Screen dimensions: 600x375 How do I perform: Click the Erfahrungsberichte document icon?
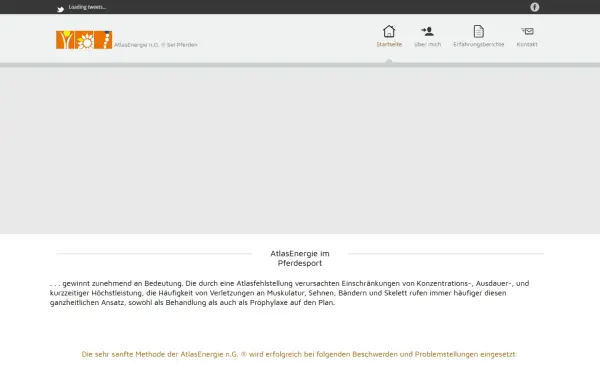pos(479,31)
